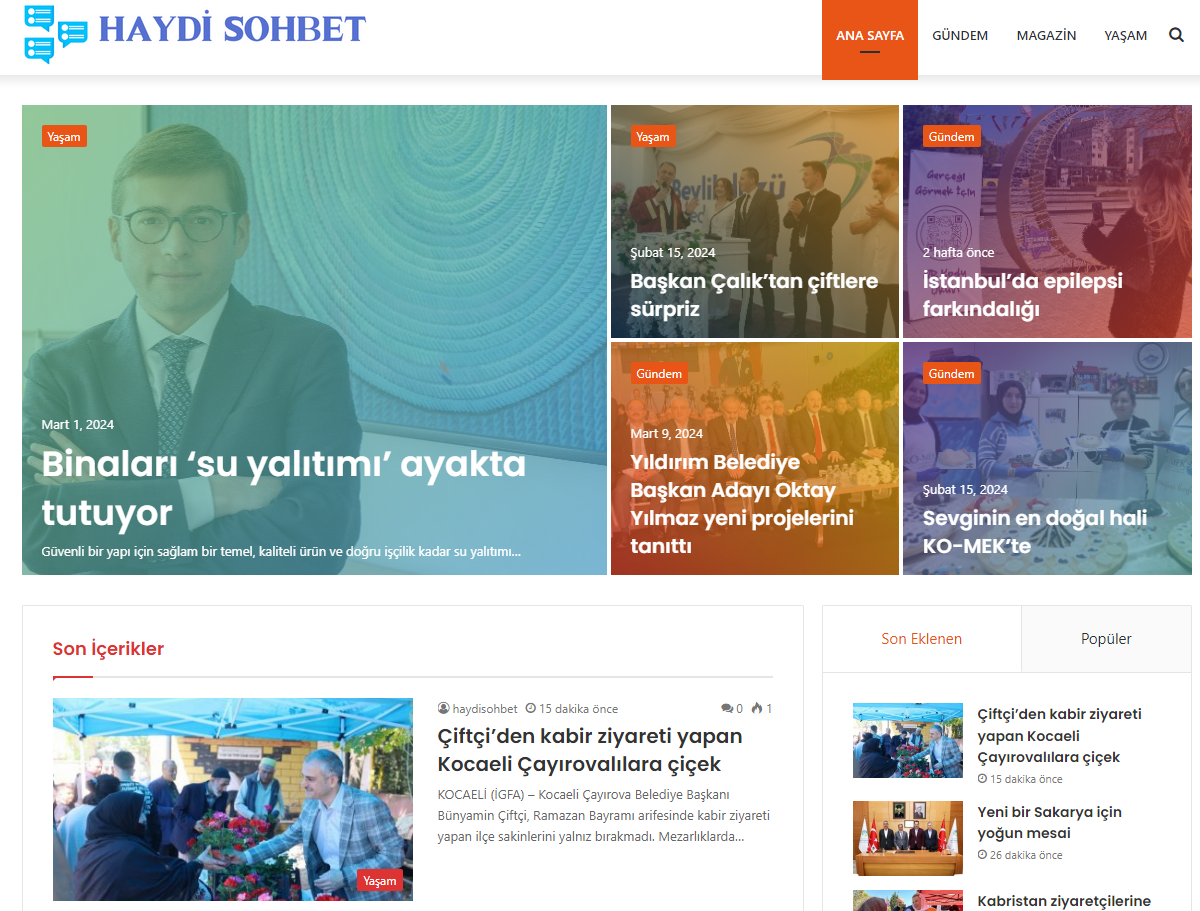Click excerpt 'Güvenli bir yapı için sağlam'
The width and height of the screenshot is (1200, 911).
[281, 551]
